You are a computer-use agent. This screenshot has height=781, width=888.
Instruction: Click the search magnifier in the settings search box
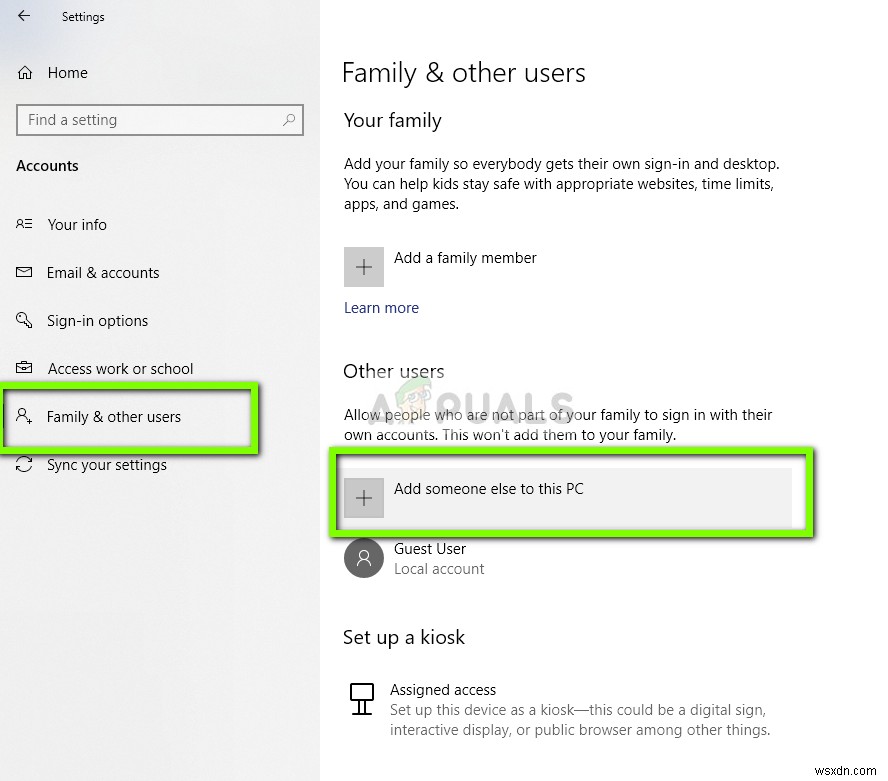pos(290,120)
